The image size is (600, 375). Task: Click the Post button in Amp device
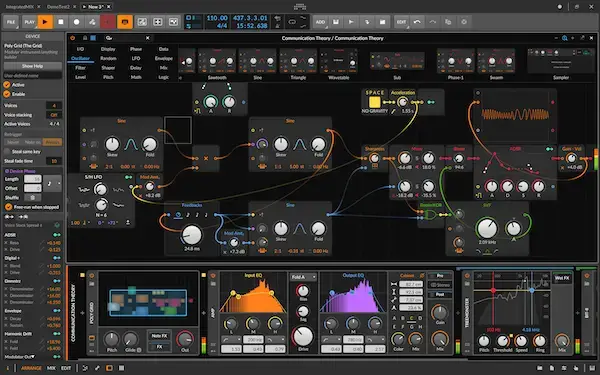tap(440, 294)
